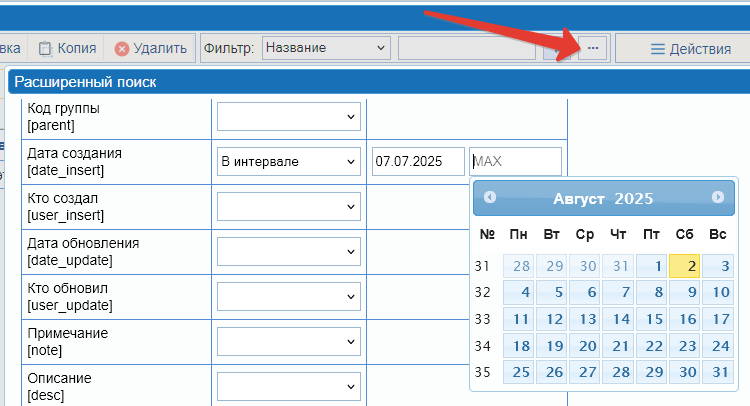Choose August 18 in the calendar
This screenshot has width=750, height=406.
pyautogui.click(x=518, y=346)
